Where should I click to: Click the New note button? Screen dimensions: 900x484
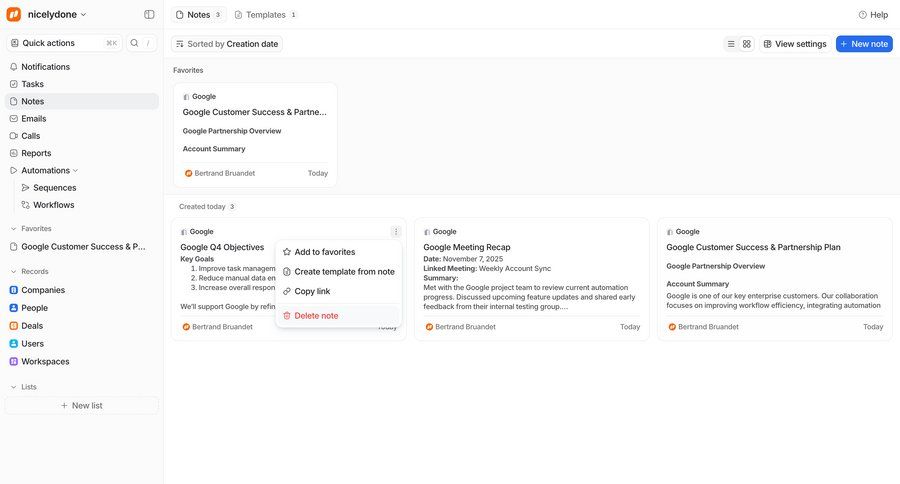pyautogui.click(x=864, y=44)
